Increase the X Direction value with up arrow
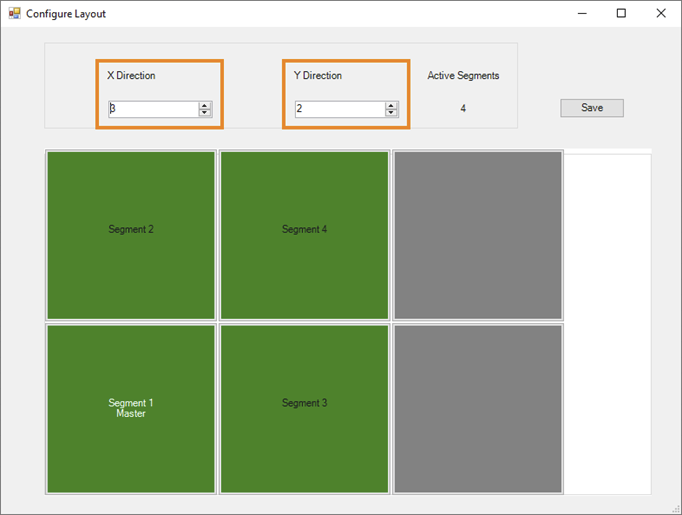682x515 pixels. [205, 105]
